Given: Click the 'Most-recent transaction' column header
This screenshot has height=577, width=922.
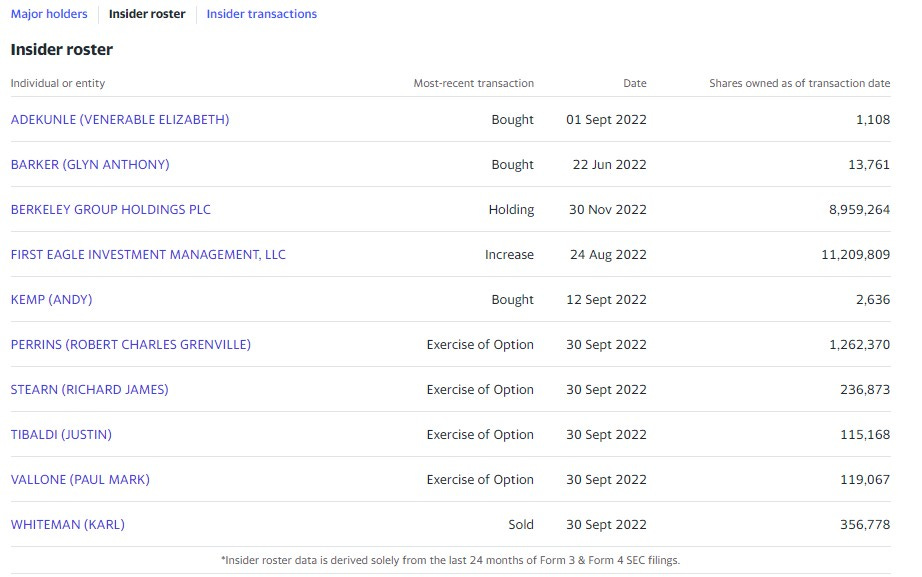Looking at the screenshot, I should click(x=473, y=83).
